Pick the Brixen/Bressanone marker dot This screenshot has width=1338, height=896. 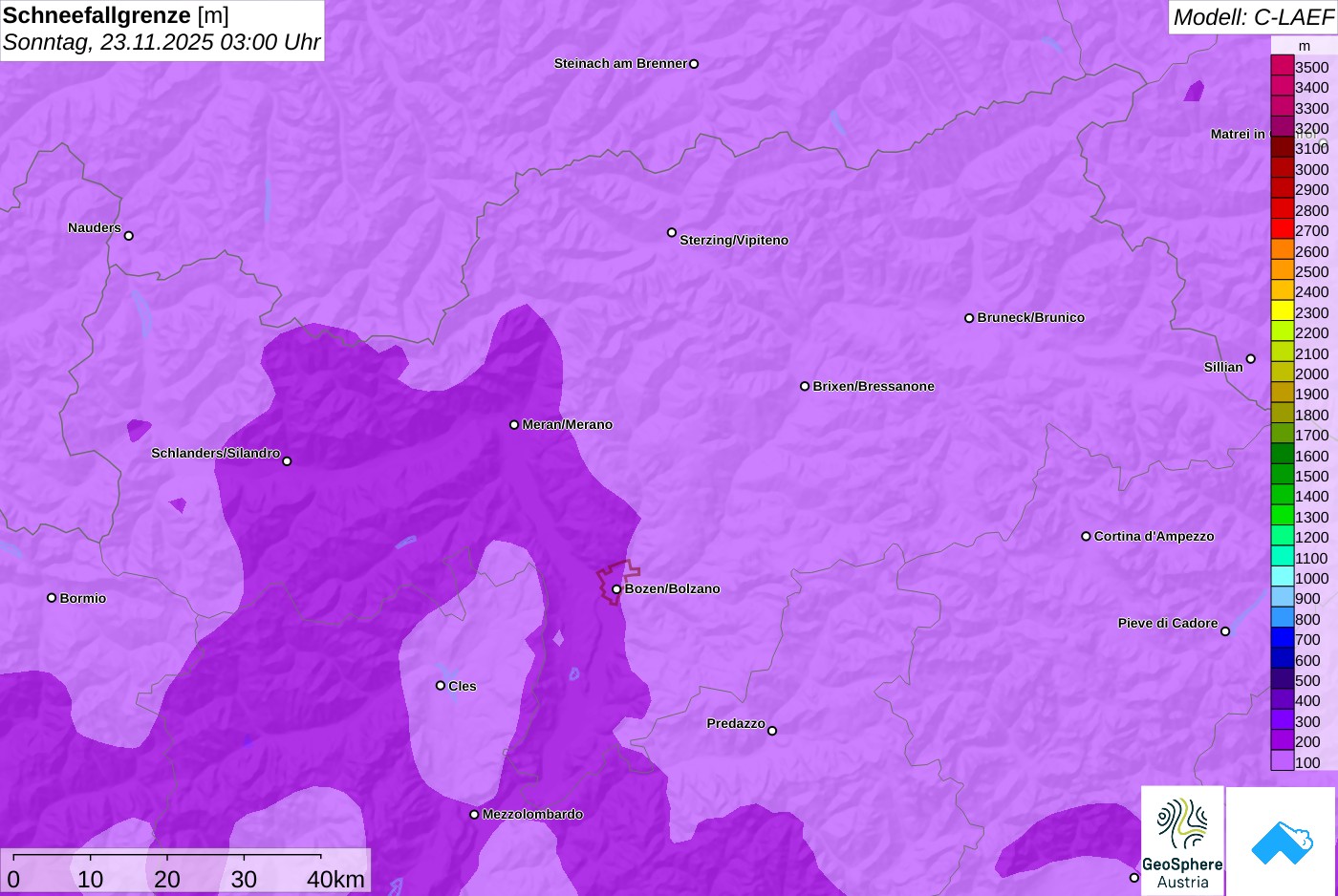pos(805,387)
